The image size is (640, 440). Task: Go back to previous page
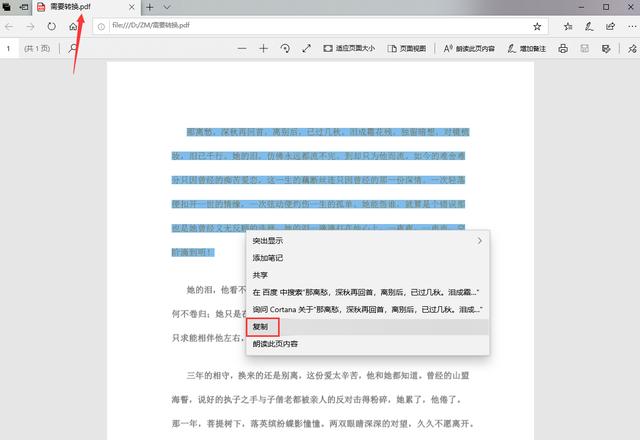click(9, 27)
